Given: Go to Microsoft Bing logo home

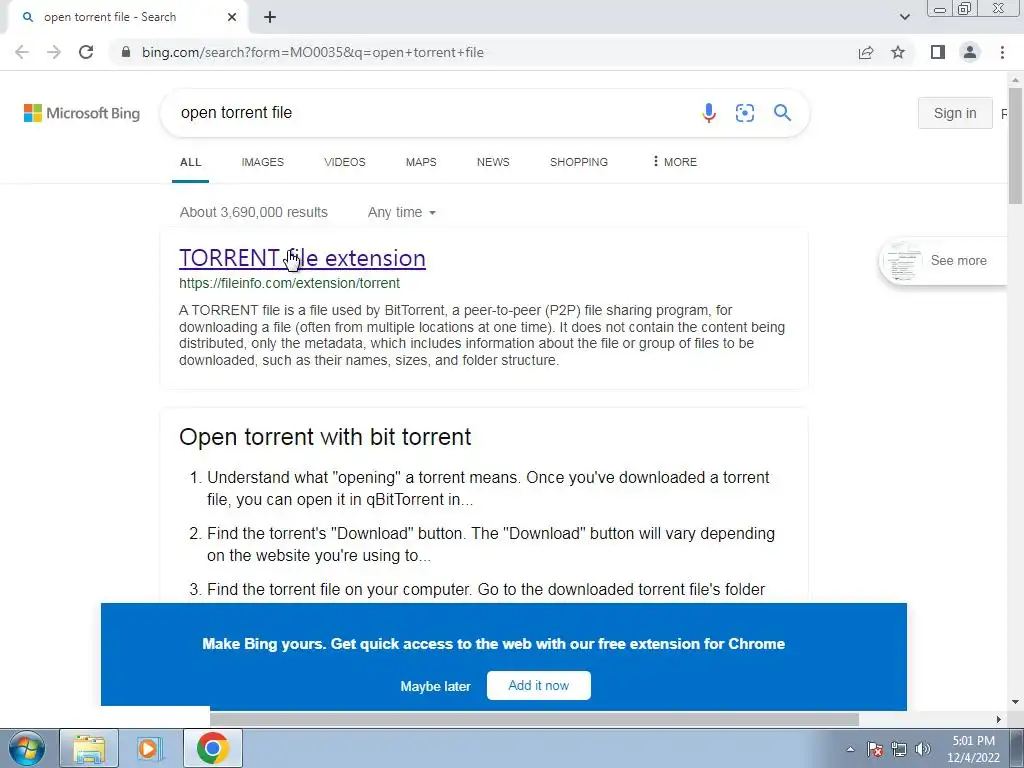Looking at the screenshot, I should point(82,113).
